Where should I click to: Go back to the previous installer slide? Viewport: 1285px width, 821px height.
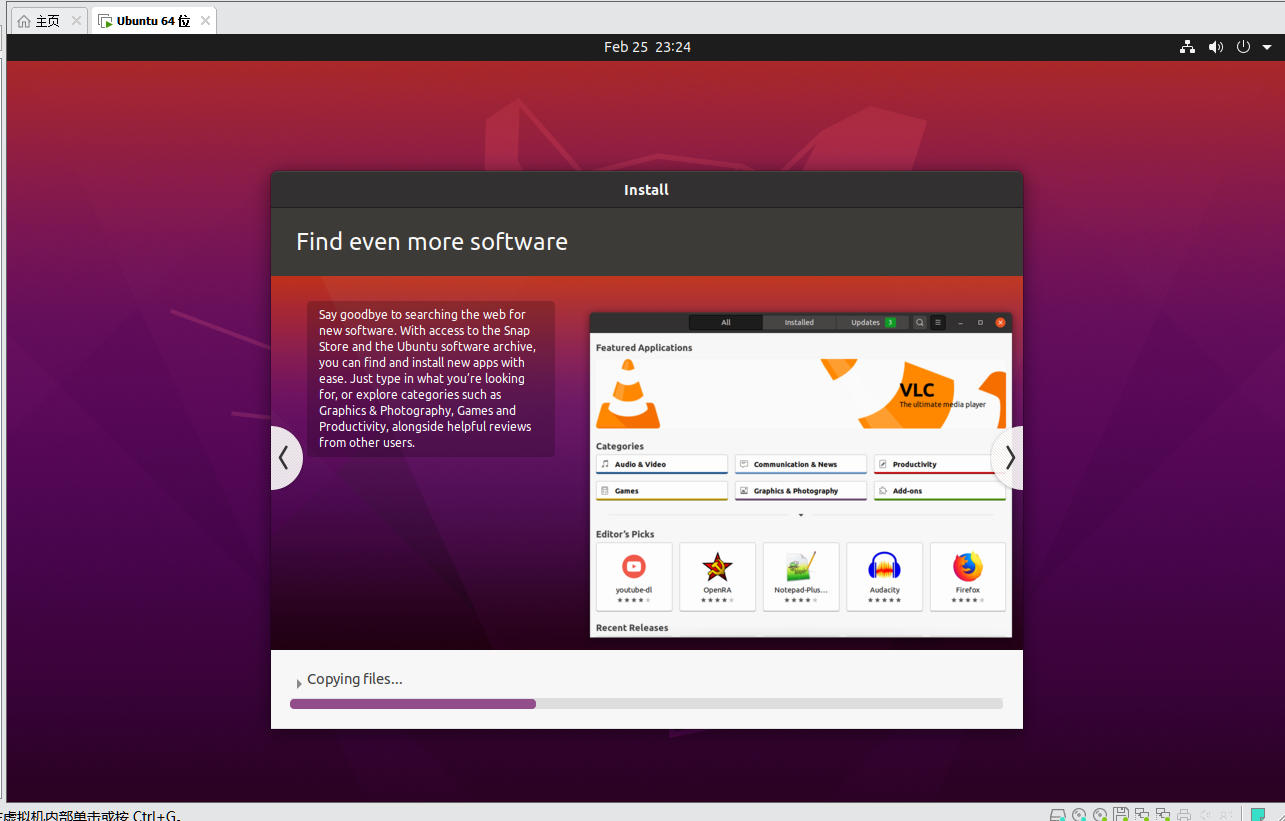[x=284, y=458]
